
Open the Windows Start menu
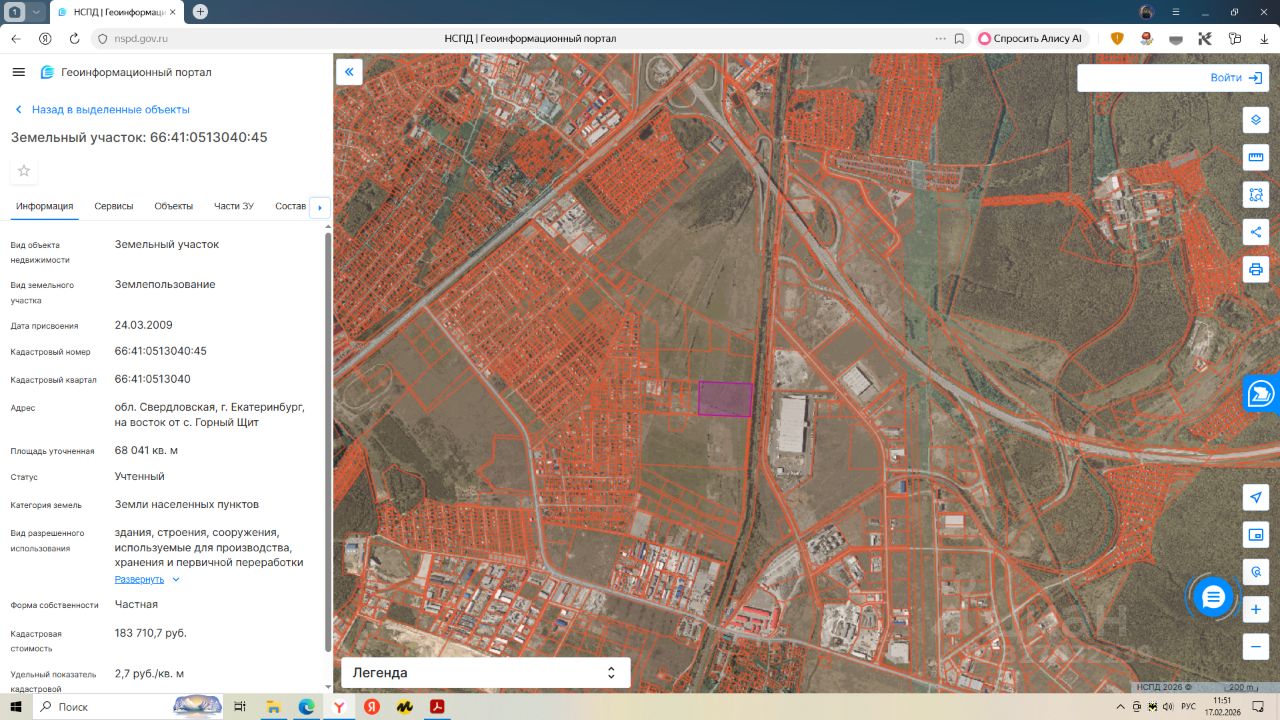[16, 707]
